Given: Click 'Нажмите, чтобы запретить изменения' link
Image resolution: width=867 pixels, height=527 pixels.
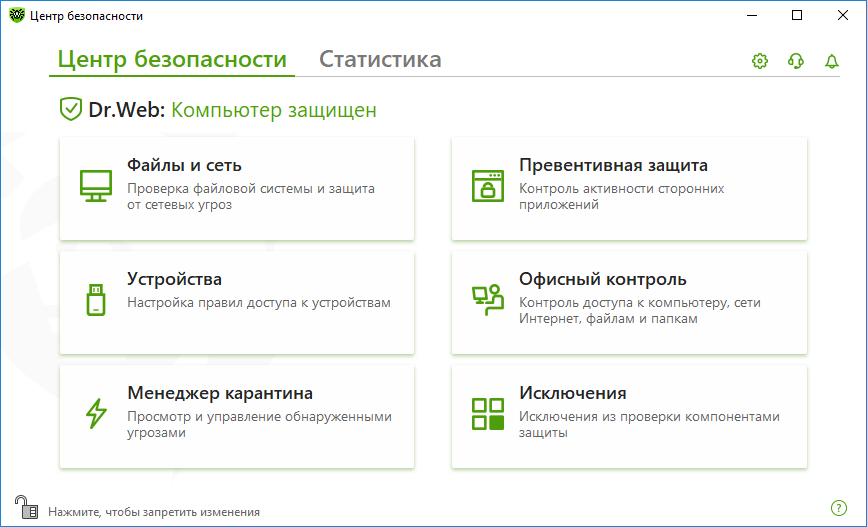Looking at the screenshot, I should (154, 512).
